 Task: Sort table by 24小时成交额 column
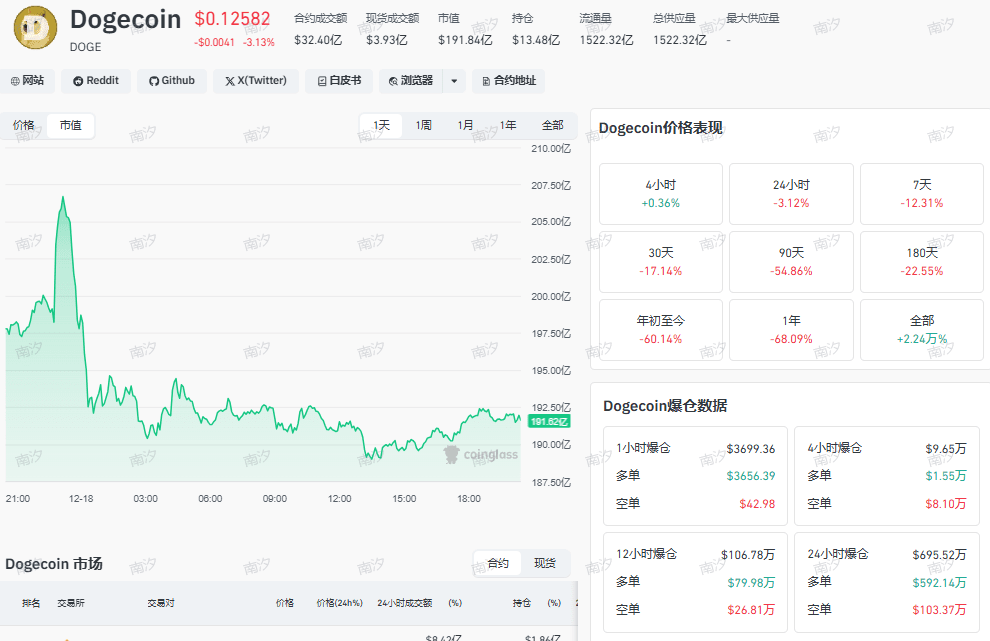405,603
